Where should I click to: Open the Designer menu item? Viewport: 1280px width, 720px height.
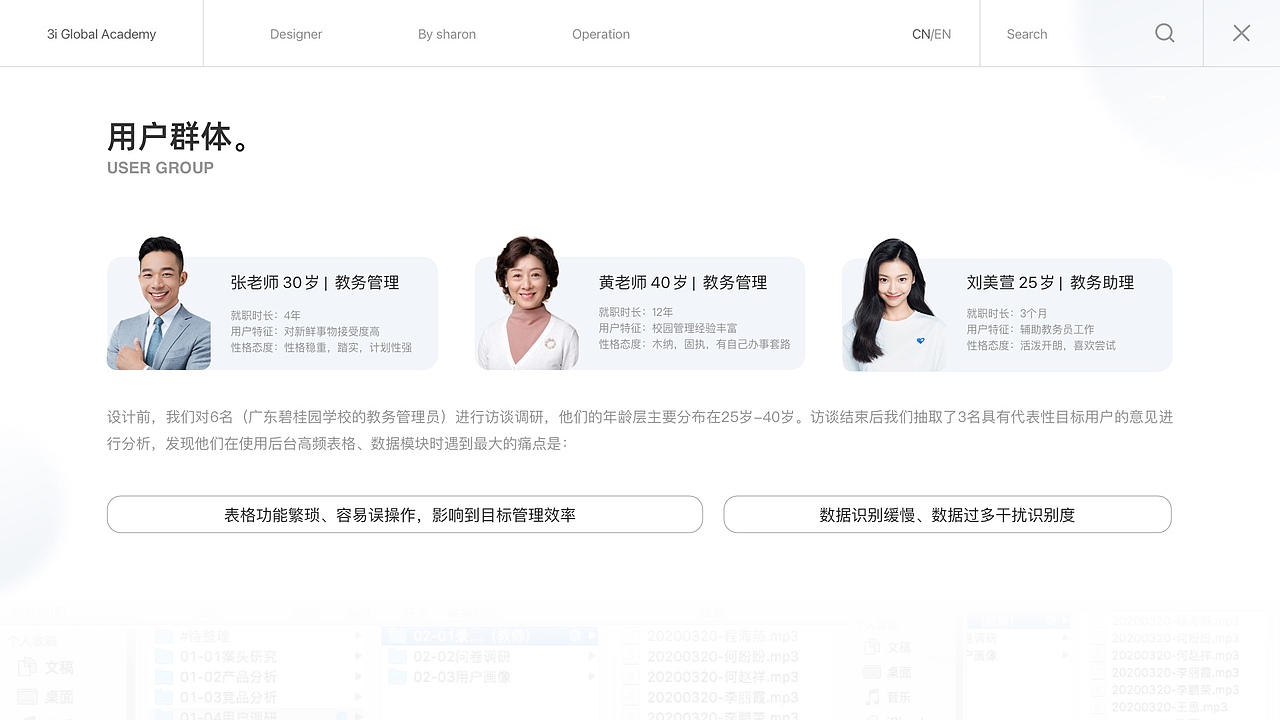pos(296,33)
